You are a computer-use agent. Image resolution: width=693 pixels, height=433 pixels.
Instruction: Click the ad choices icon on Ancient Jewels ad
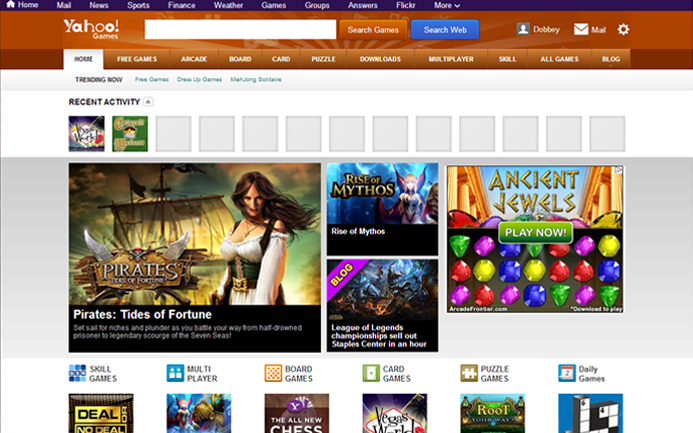[619, 170]
